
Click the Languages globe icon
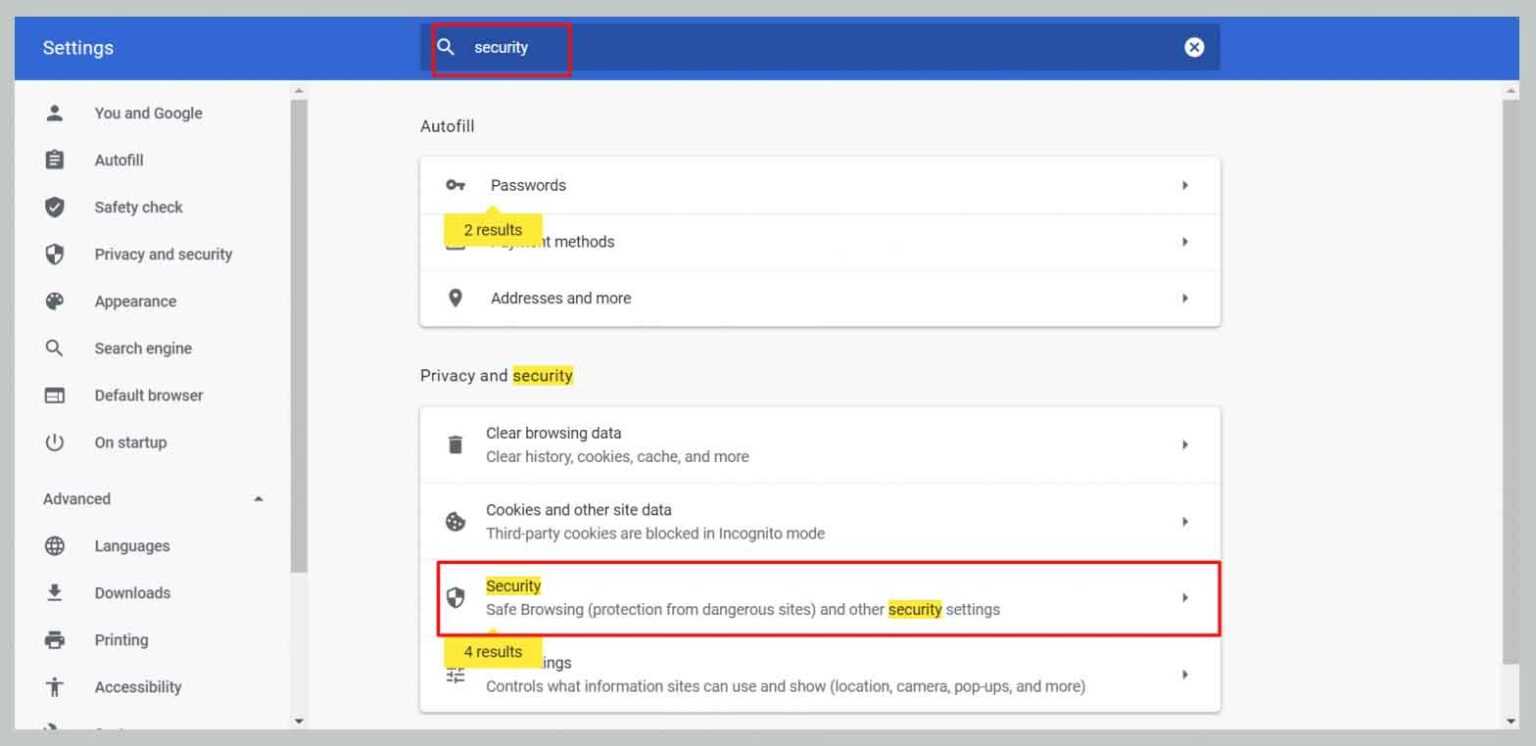click(x=54, y=546)
